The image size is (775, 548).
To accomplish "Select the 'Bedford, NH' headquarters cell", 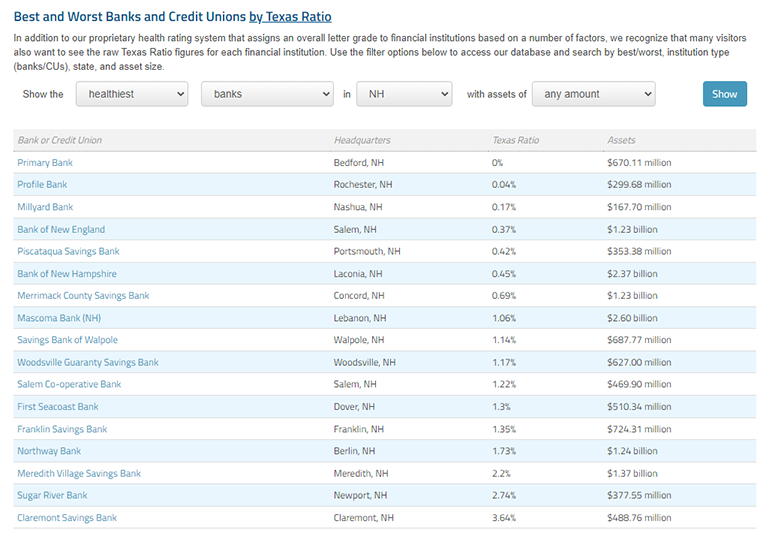I will [x=358, y=163].
